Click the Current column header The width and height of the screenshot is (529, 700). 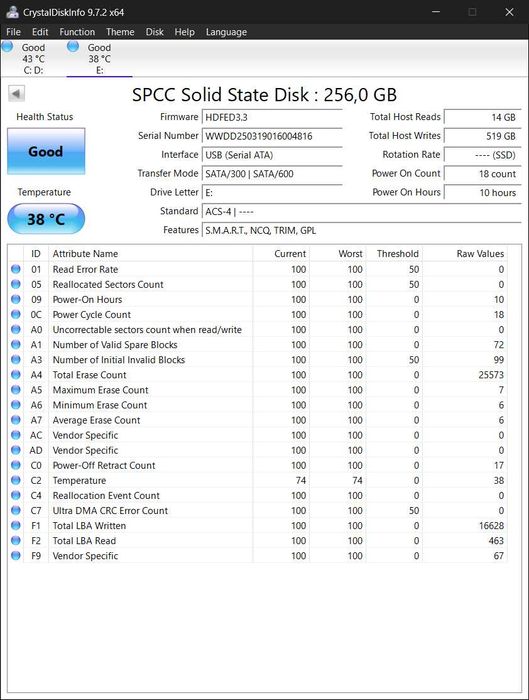[281, 254]
